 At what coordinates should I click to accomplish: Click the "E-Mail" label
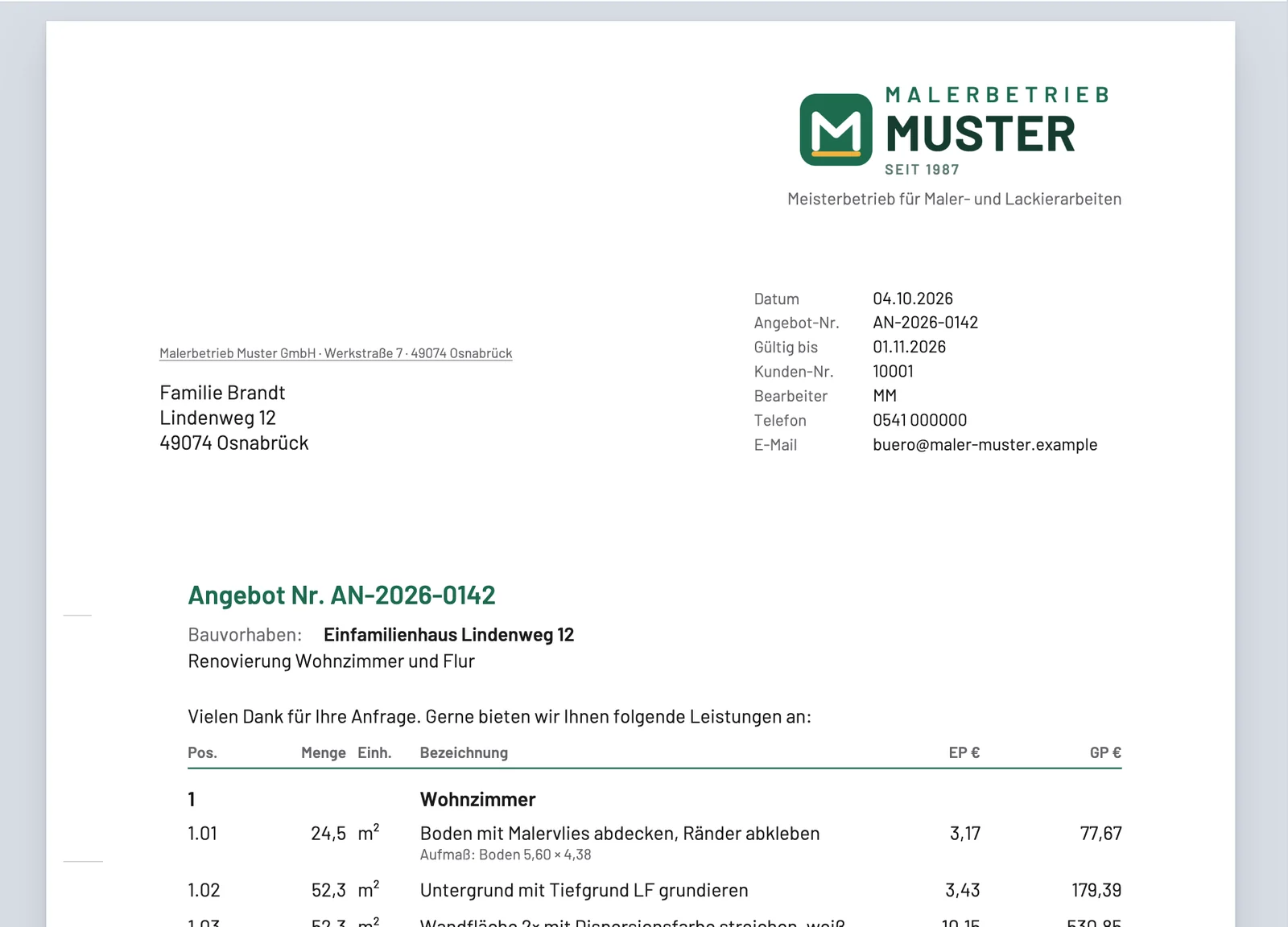click(x=775, y=445)
